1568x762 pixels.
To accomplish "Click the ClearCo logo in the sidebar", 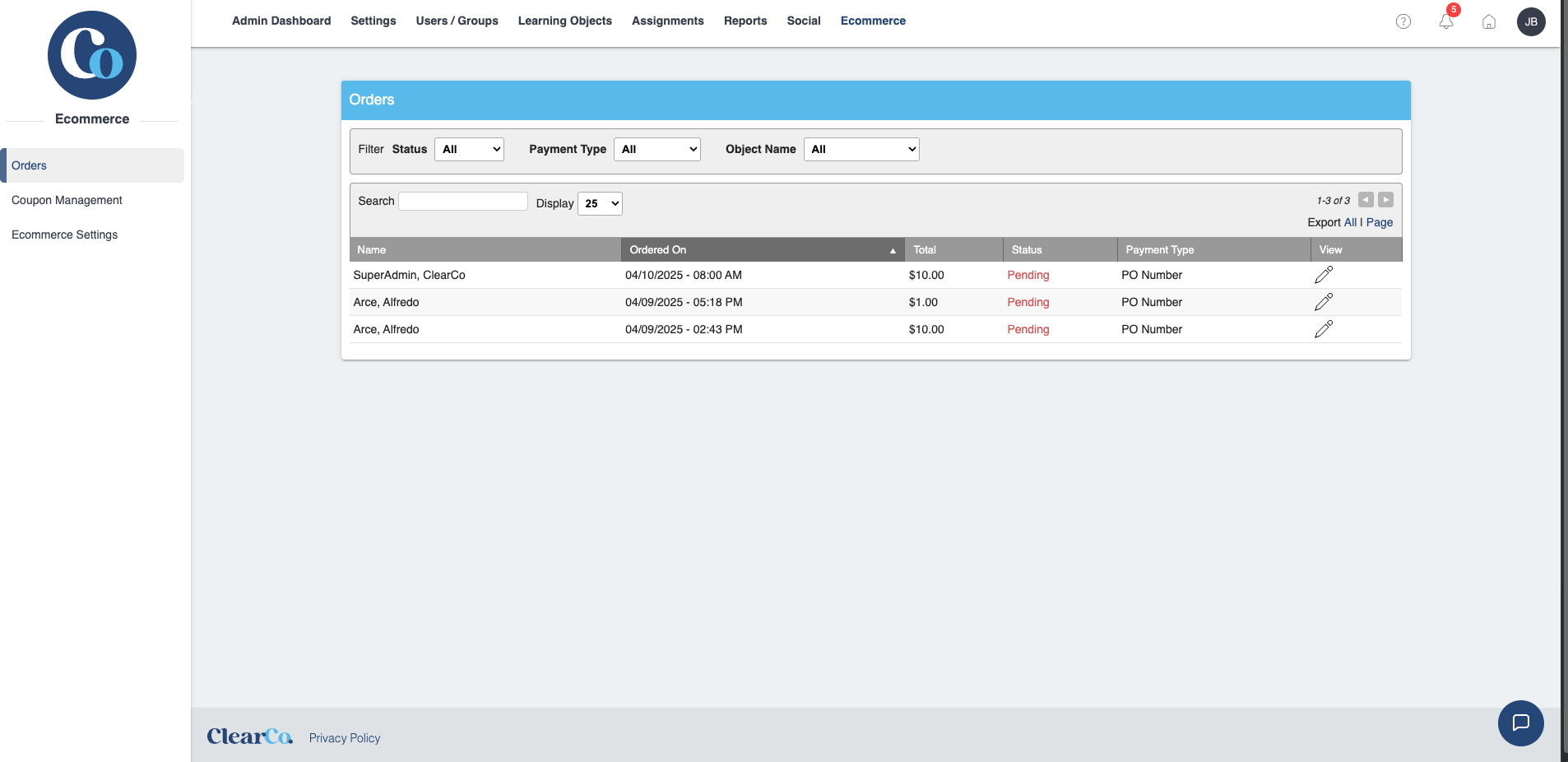I will pyautogui.click(x=92, y=55).
